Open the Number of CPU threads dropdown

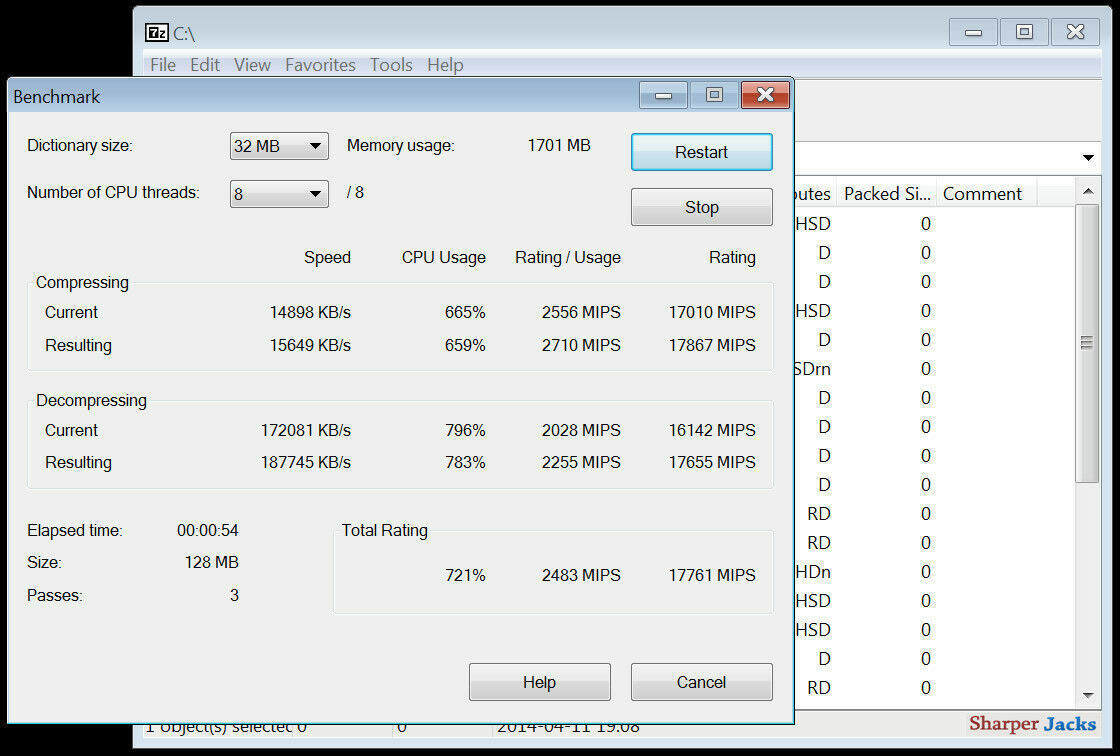279,194
